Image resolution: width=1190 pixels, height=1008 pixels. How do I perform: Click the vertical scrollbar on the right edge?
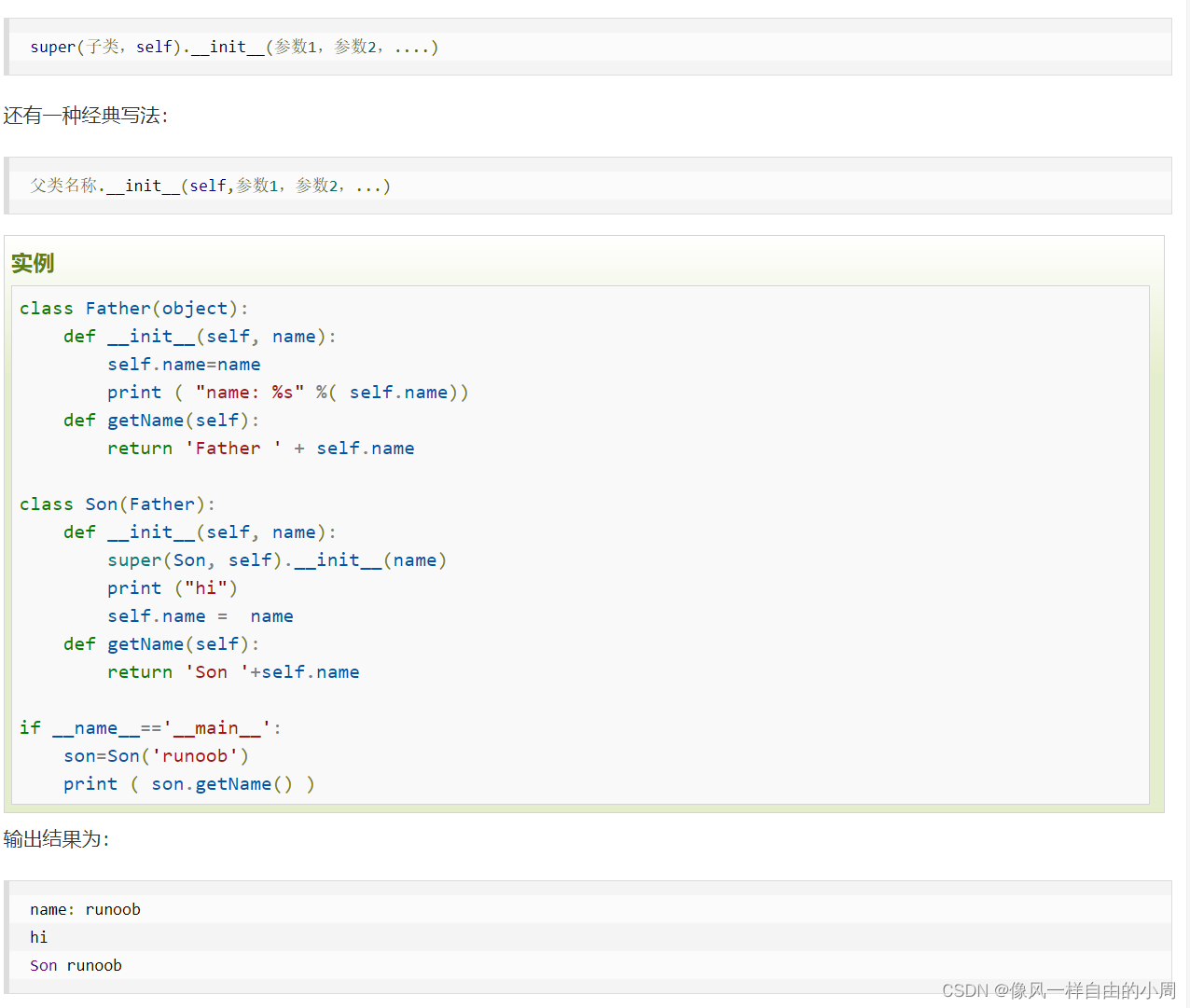tap(1186, 504)
